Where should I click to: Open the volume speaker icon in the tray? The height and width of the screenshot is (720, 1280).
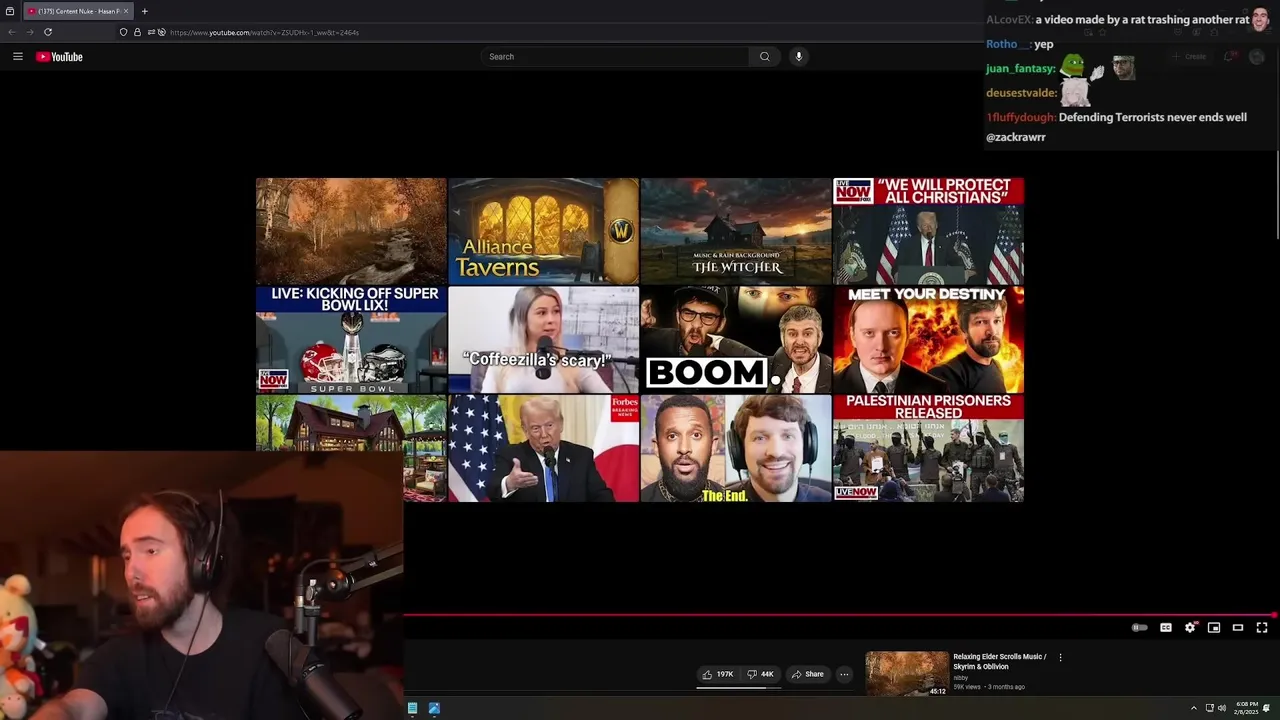tap(1222, 708)
